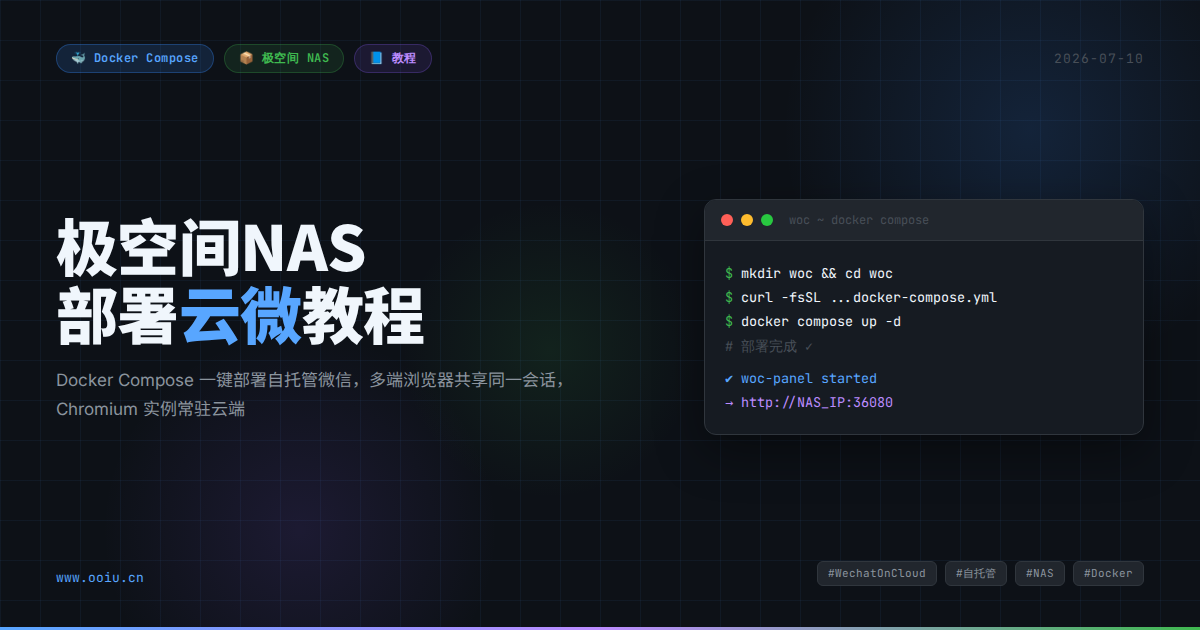Click the 教程 tag pill
The height and width of the screenshot is (630, 1200).
[x=393, y=58]
